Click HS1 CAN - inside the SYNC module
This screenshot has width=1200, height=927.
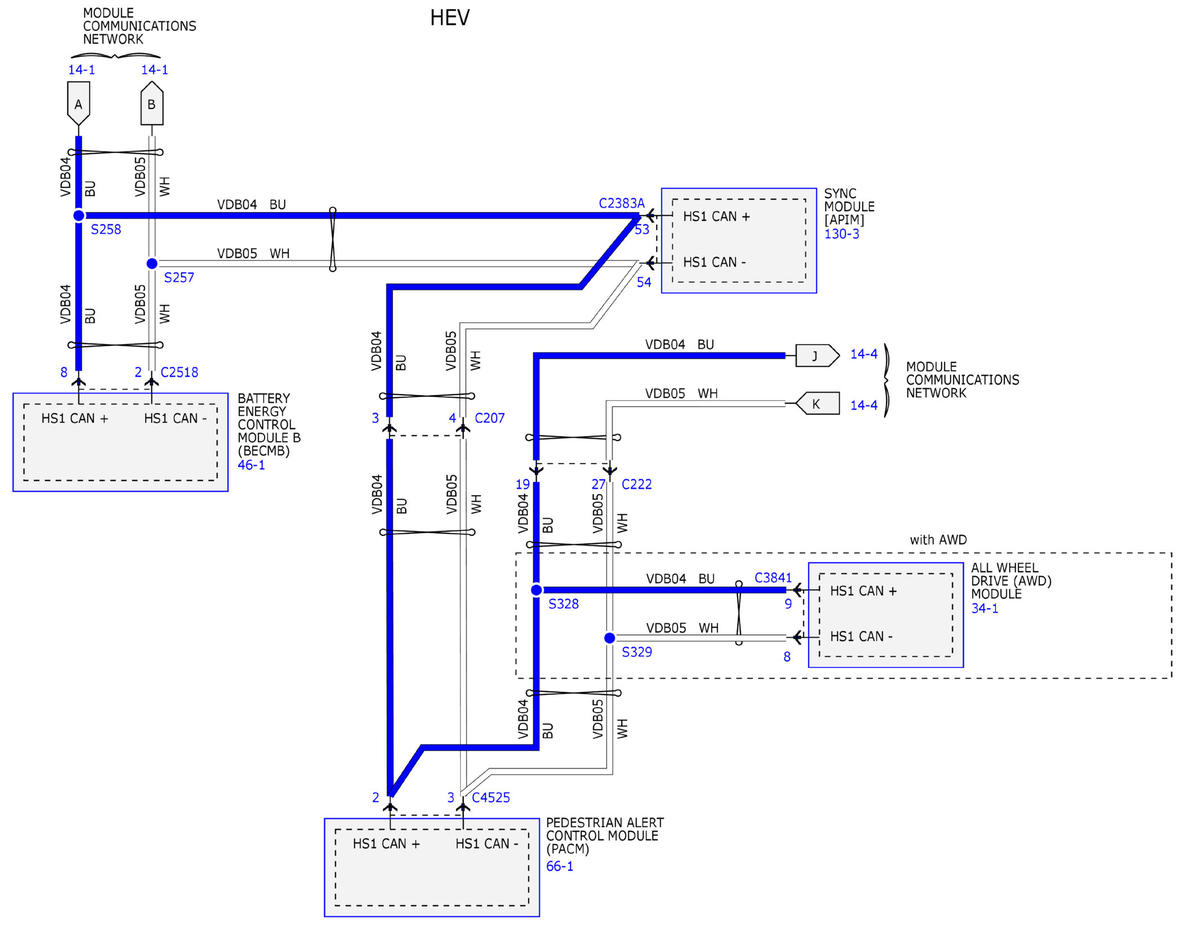(x=716, y=262)
